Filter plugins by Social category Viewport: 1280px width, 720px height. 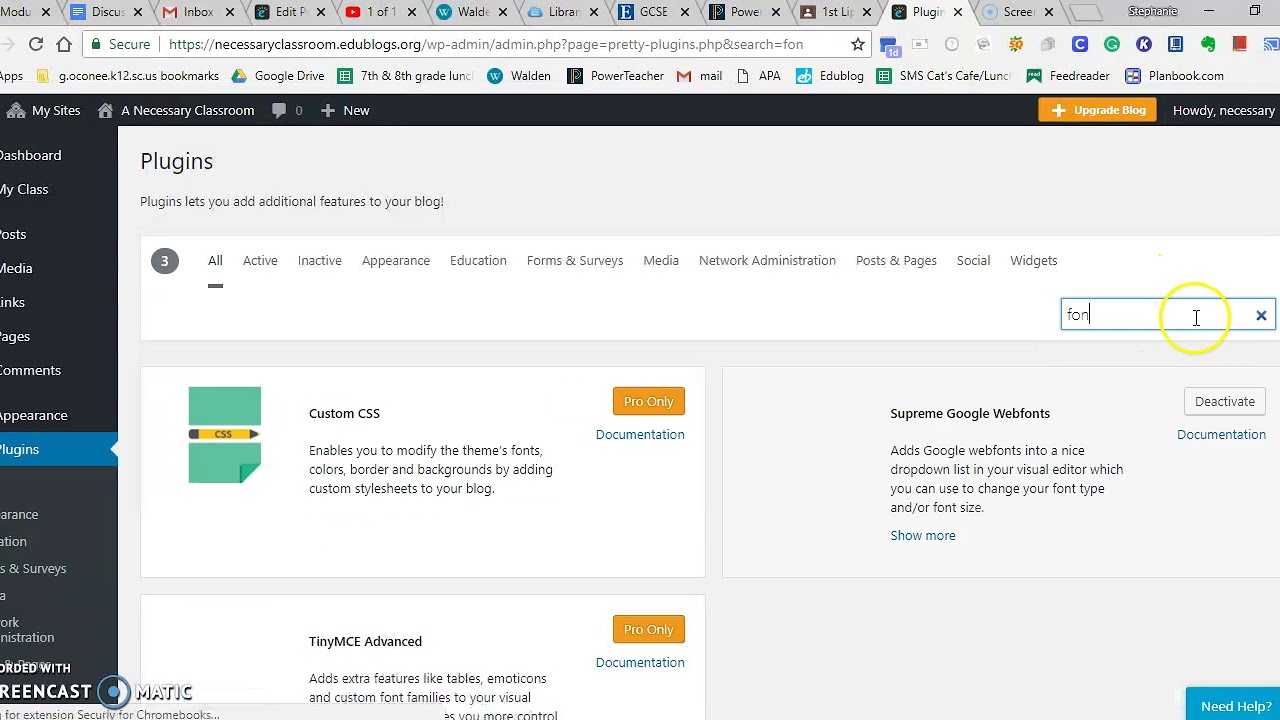[973, 261]
